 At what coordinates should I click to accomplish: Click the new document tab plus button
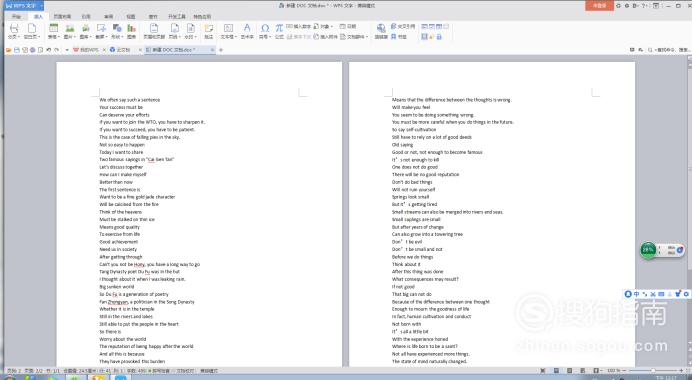221,50
